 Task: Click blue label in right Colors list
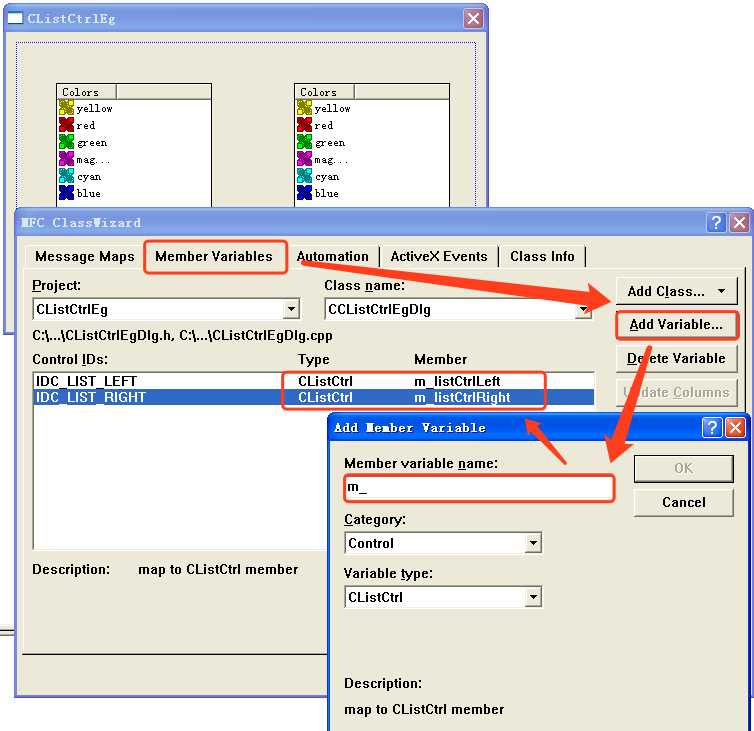tap(327, 193)
